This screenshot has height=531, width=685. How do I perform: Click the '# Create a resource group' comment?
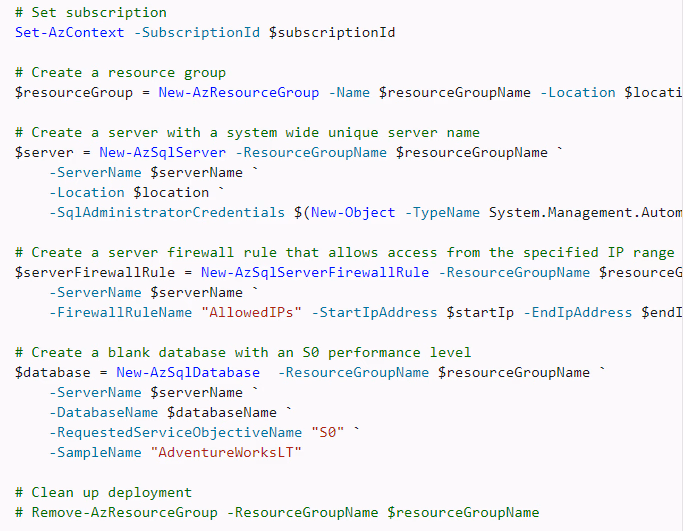[x=121, y=73]
